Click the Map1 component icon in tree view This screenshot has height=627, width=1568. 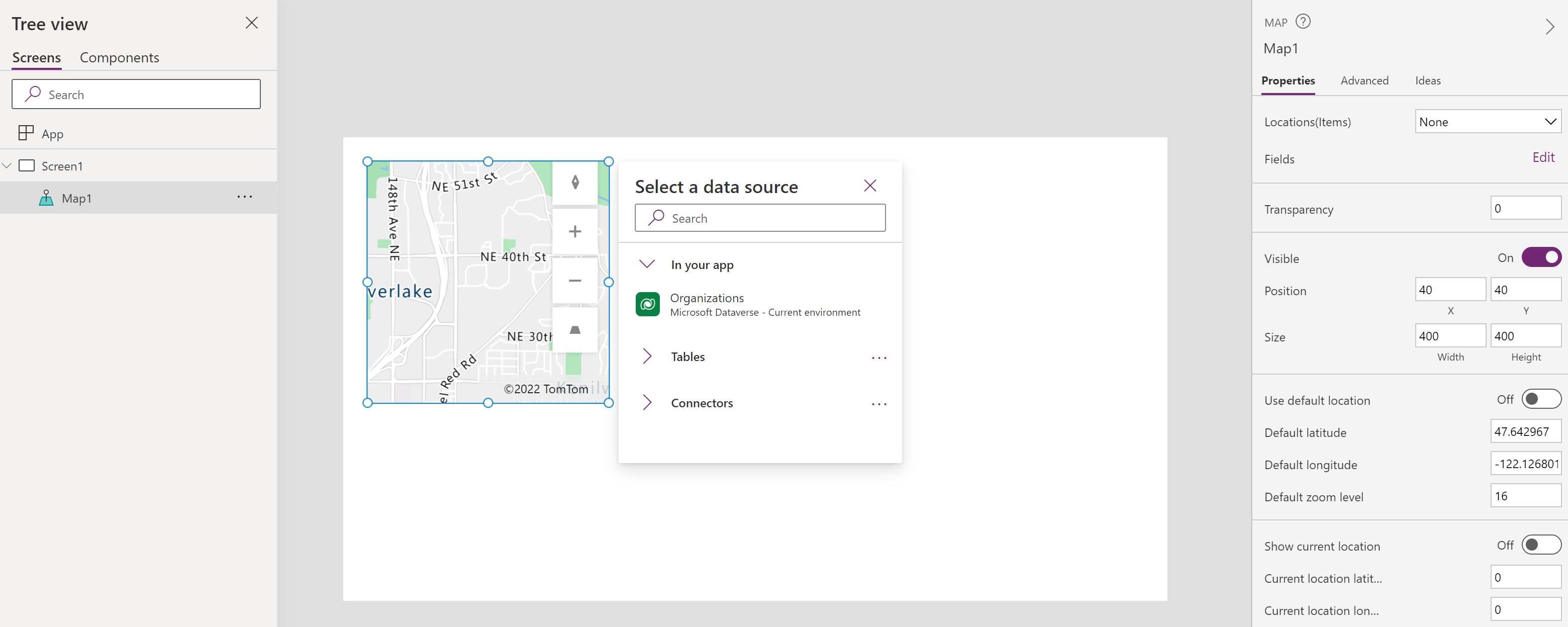coord(46,198)
